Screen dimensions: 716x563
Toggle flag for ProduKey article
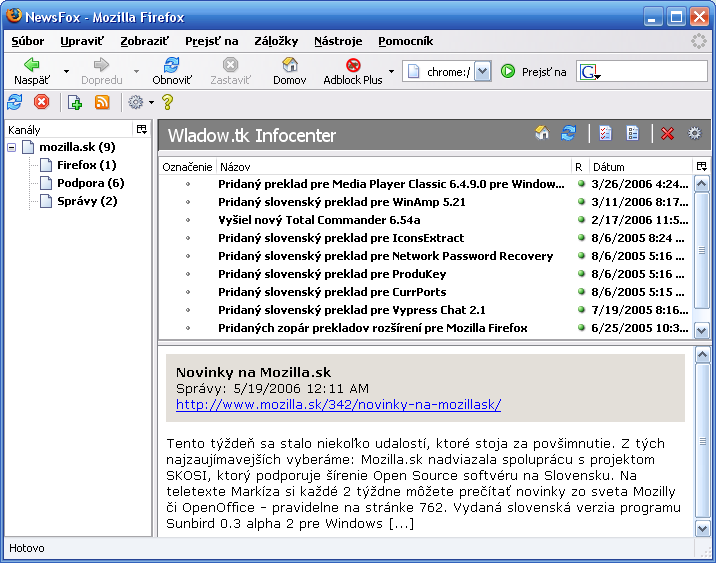click(188, 274)
